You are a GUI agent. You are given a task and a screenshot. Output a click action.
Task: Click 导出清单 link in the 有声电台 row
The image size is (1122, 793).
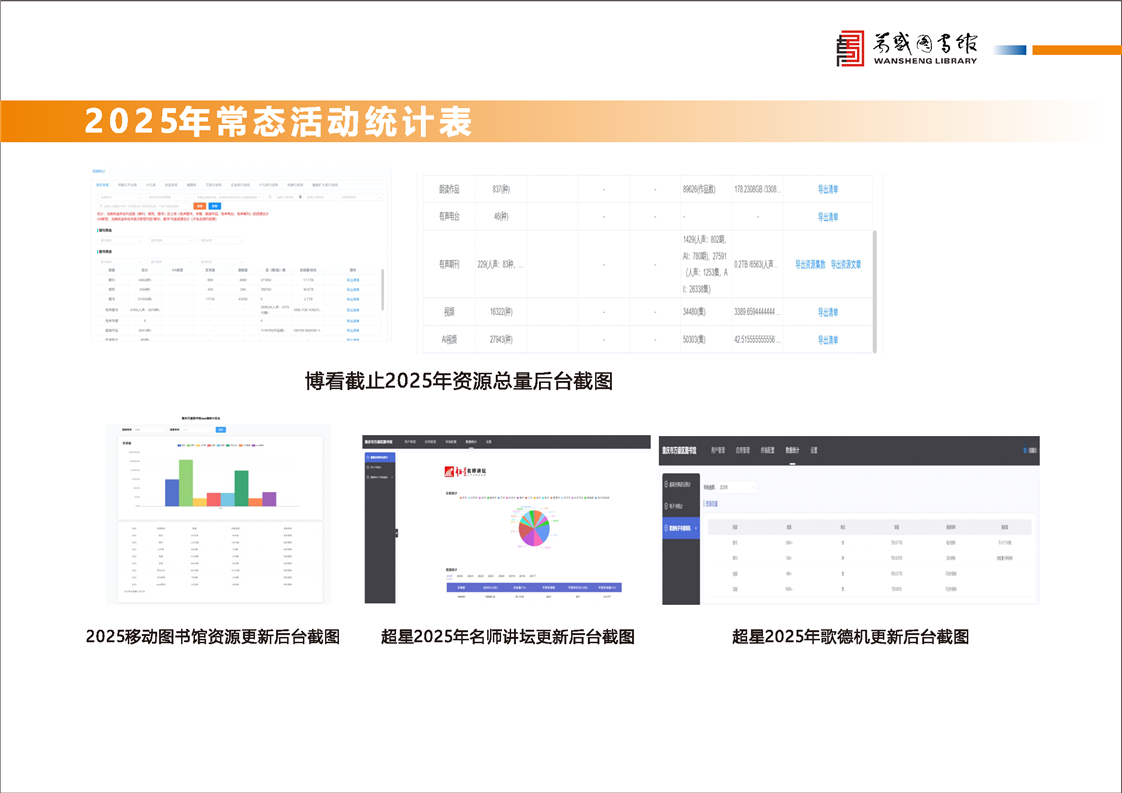click(x=828, y=217)
